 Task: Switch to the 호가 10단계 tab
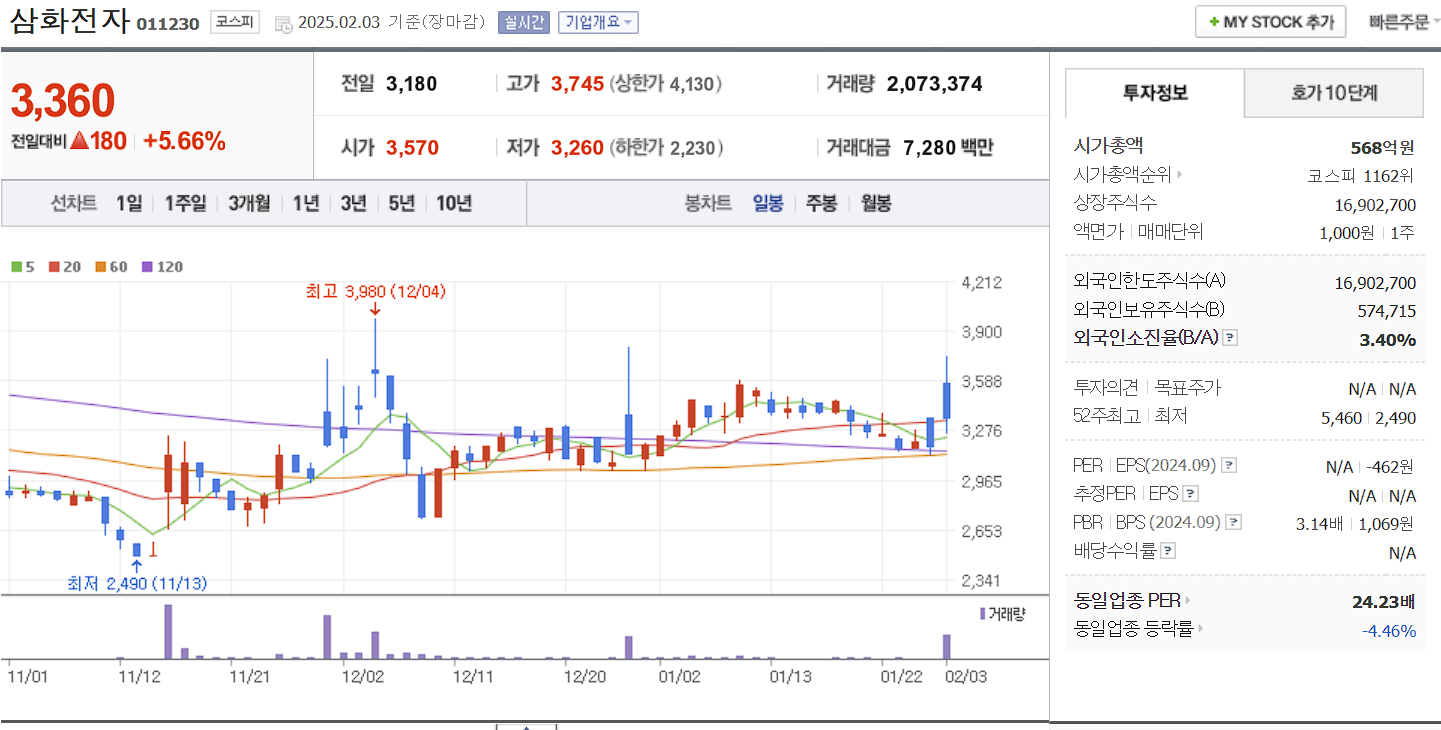tap(1333, 93)
